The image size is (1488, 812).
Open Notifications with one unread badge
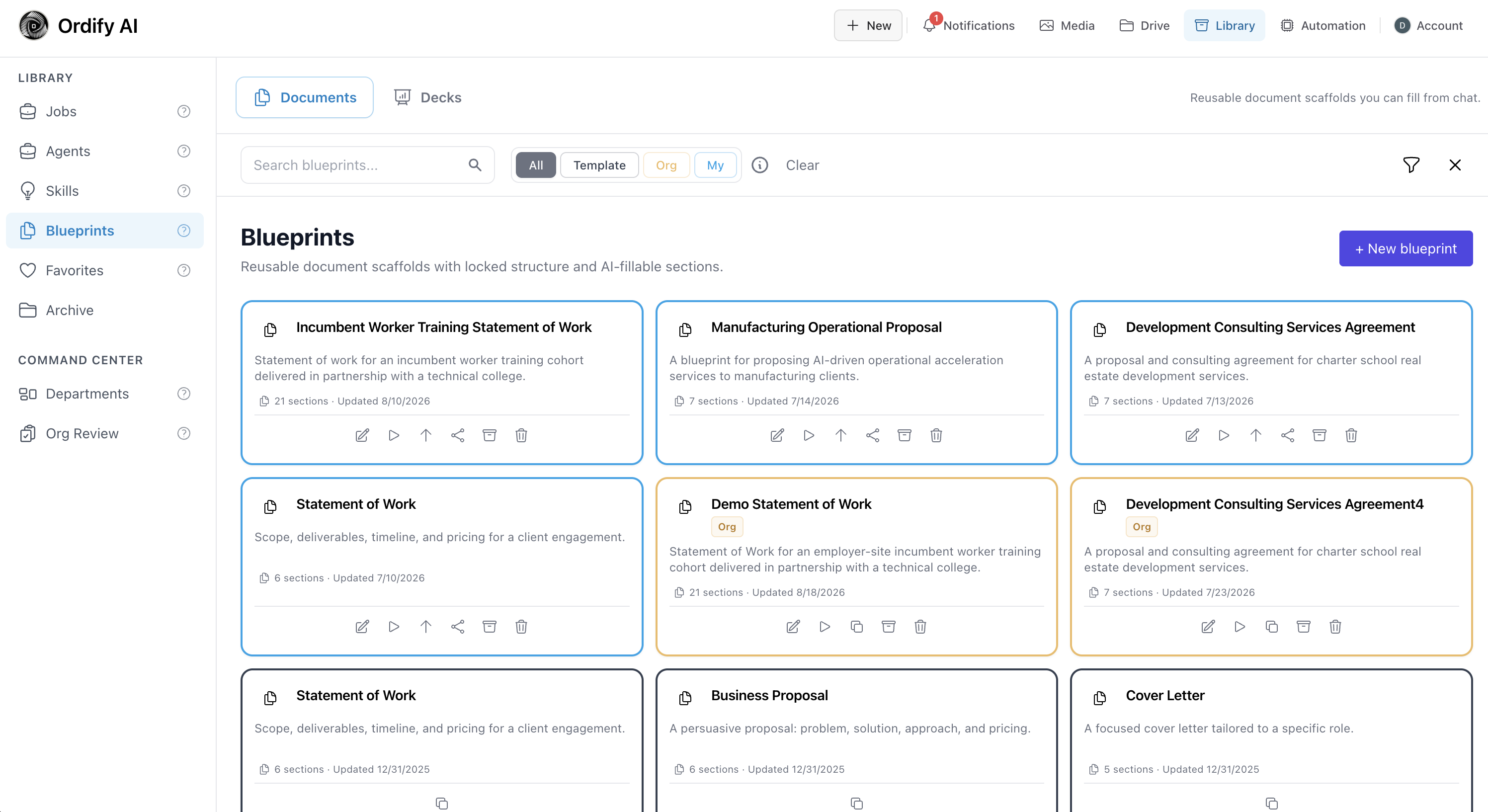click(x=968, y=25)
